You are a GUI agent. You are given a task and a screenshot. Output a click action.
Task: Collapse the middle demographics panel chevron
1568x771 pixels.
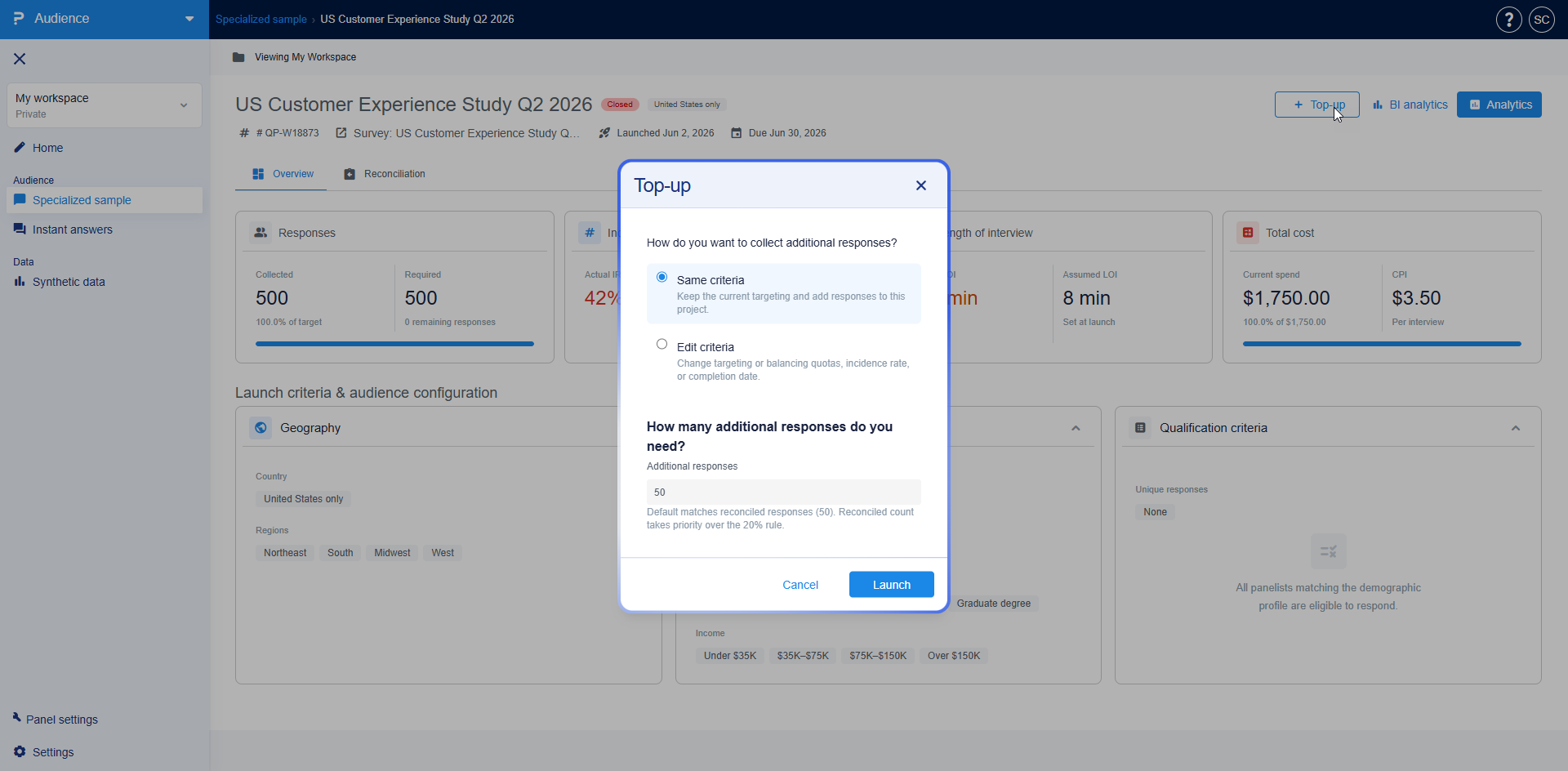point(1076,428)
